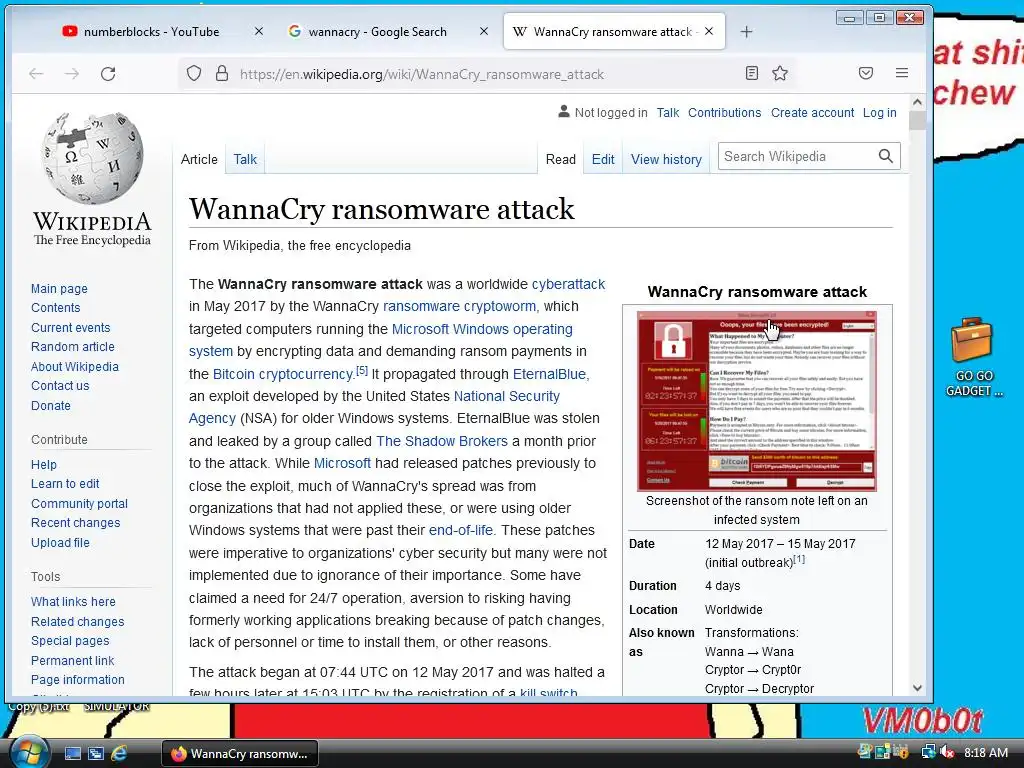Open Upload file sidebar link
1024x768 pixels.
tap(60, 543)
